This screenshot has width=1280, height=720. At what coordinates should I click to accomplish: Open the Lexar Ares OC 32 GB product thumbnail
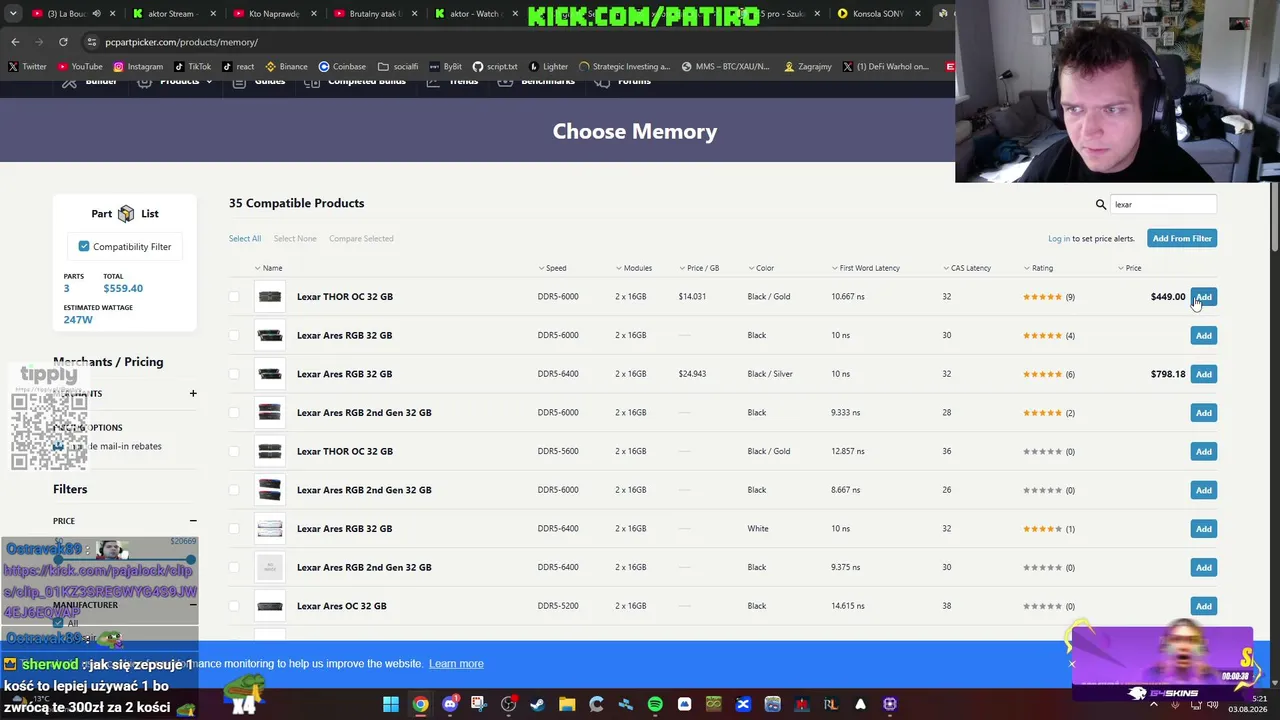click(x=270, y=606)
